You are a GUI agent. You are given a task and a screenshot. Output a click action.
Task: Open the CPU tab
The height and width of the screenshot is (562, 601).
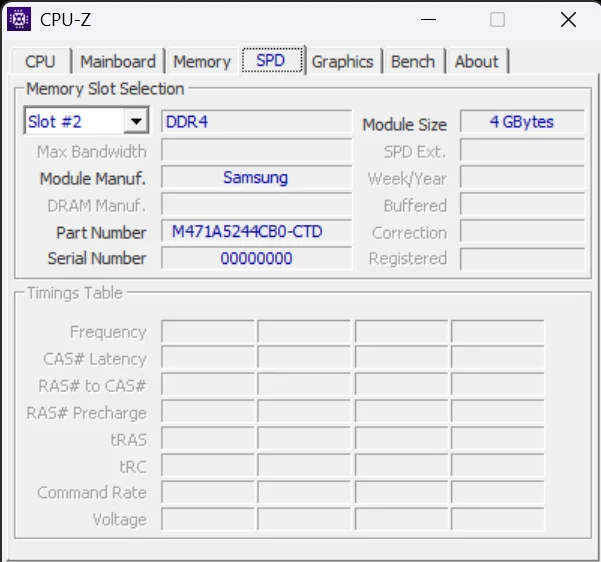(40, 61)
